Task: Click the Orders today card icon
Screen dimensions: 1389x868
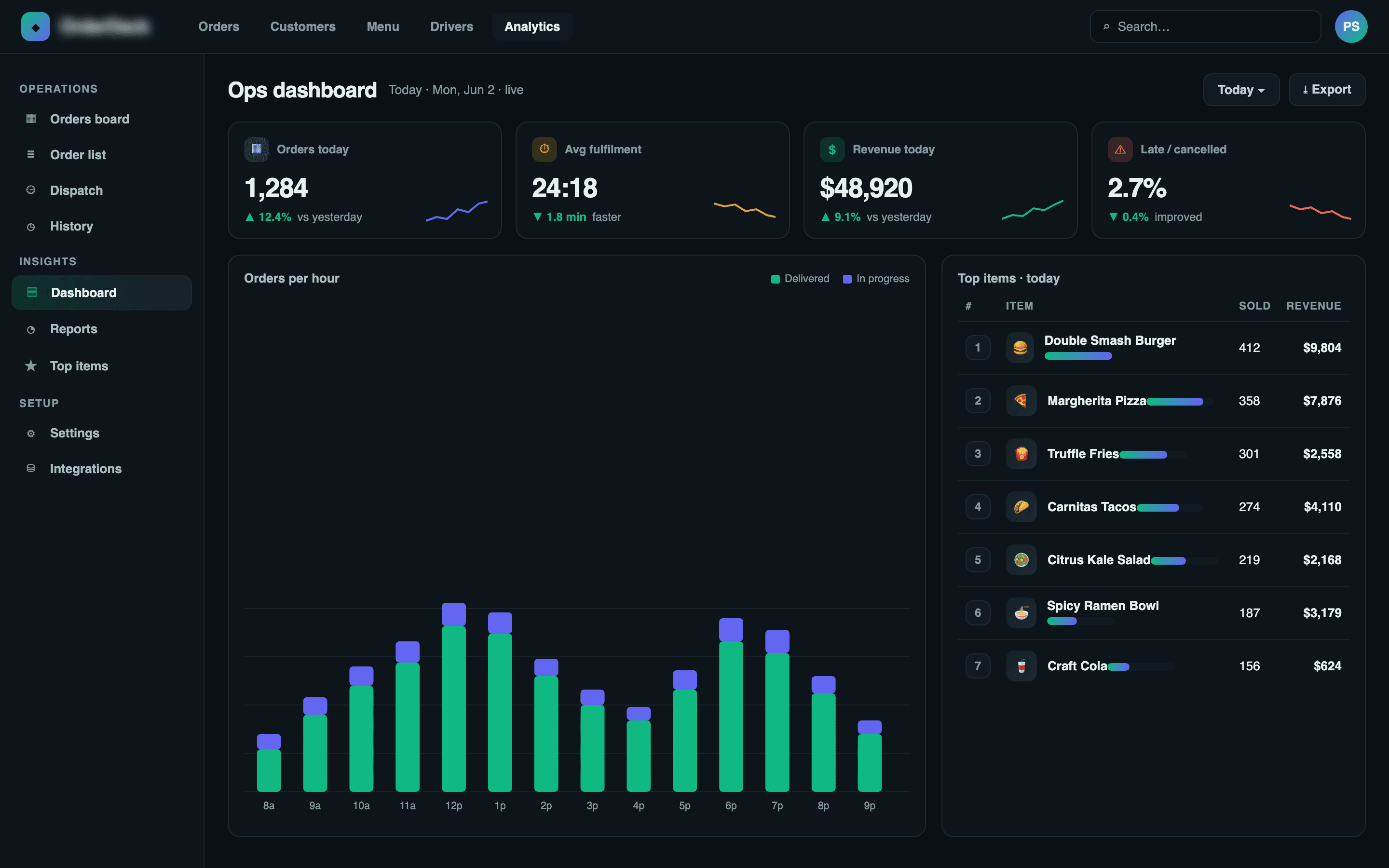Action: click(x=257, y=149)
